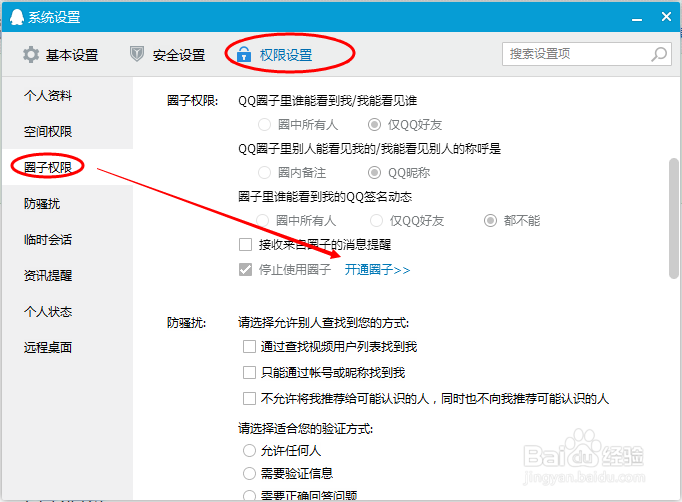The image size is (682, 502).
Task: Select 仅QQ好友 for signature updates
Action: (x=376, y=221)
